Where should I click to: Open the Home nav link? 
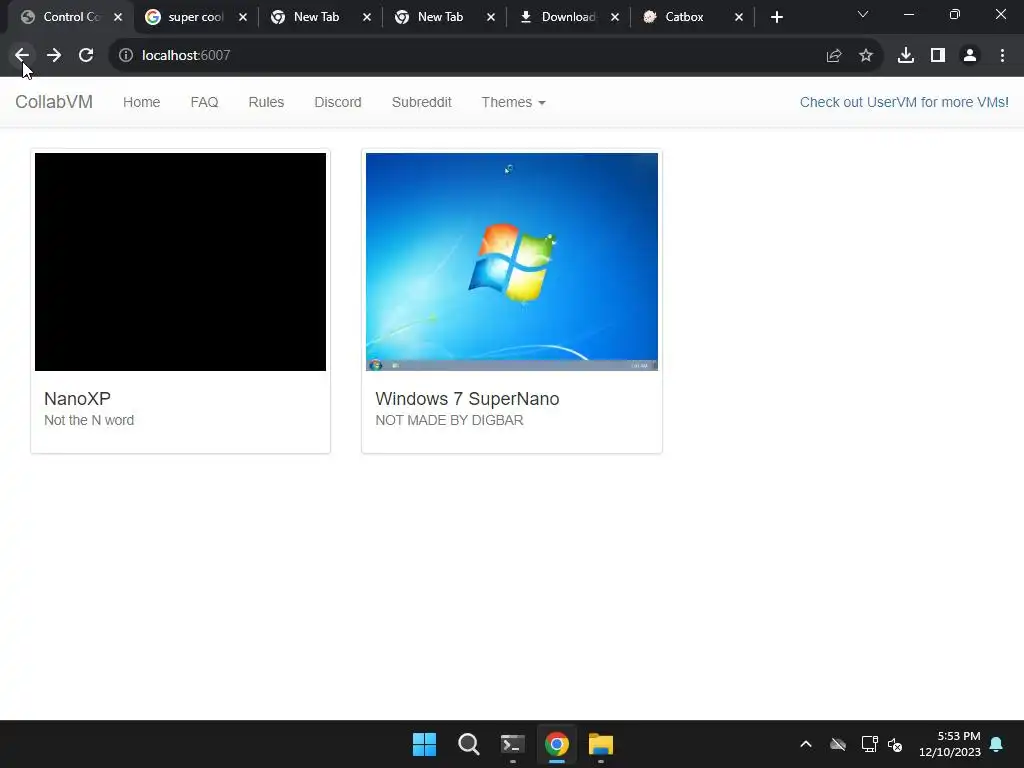pos(142,102)
